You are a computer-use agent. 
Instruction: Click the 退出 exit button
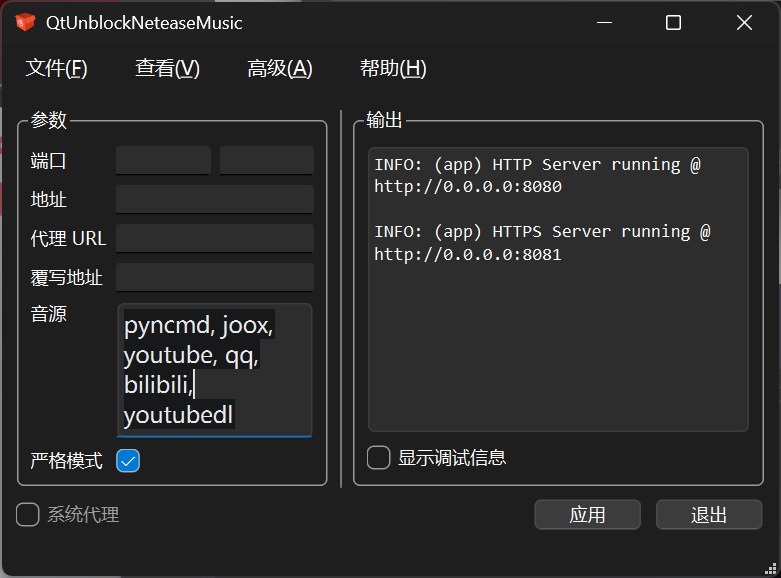(709, 515)
